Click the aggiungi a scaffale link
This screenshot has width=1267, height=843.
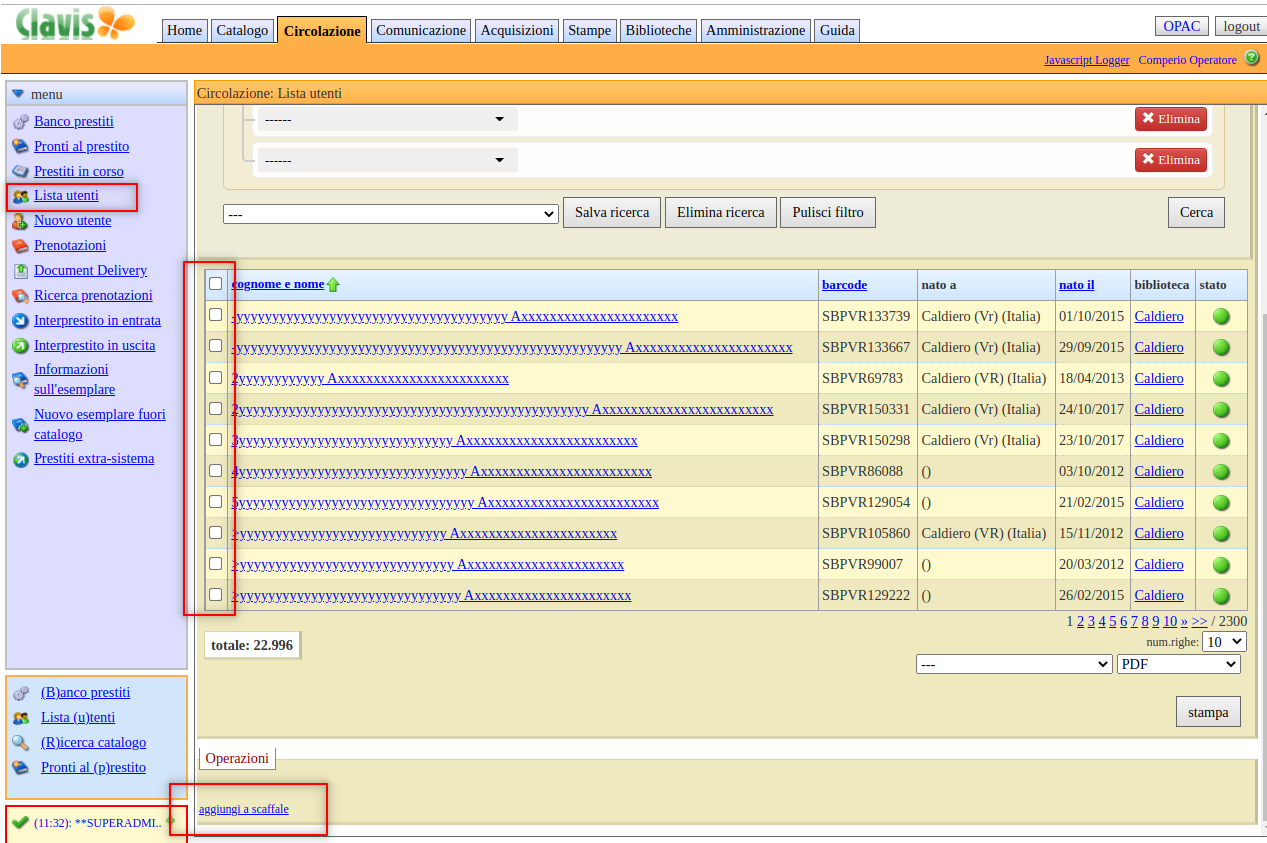tap(244, 809)
